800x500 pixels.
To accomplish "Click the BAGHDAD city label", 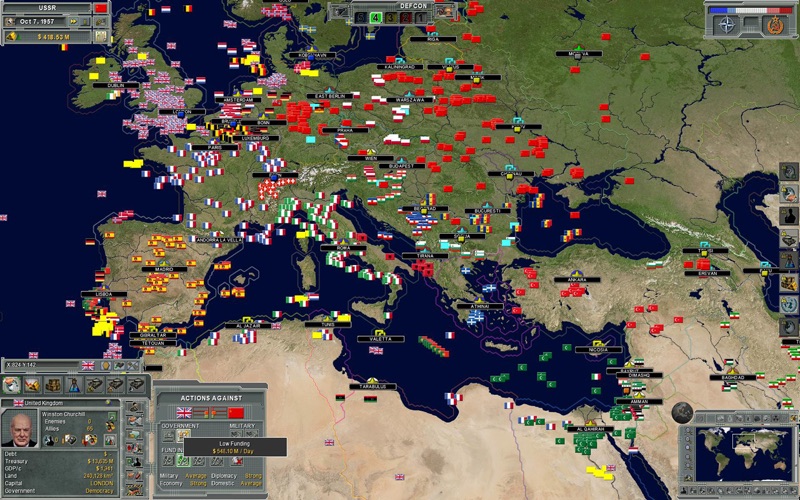I will [733, 378].
